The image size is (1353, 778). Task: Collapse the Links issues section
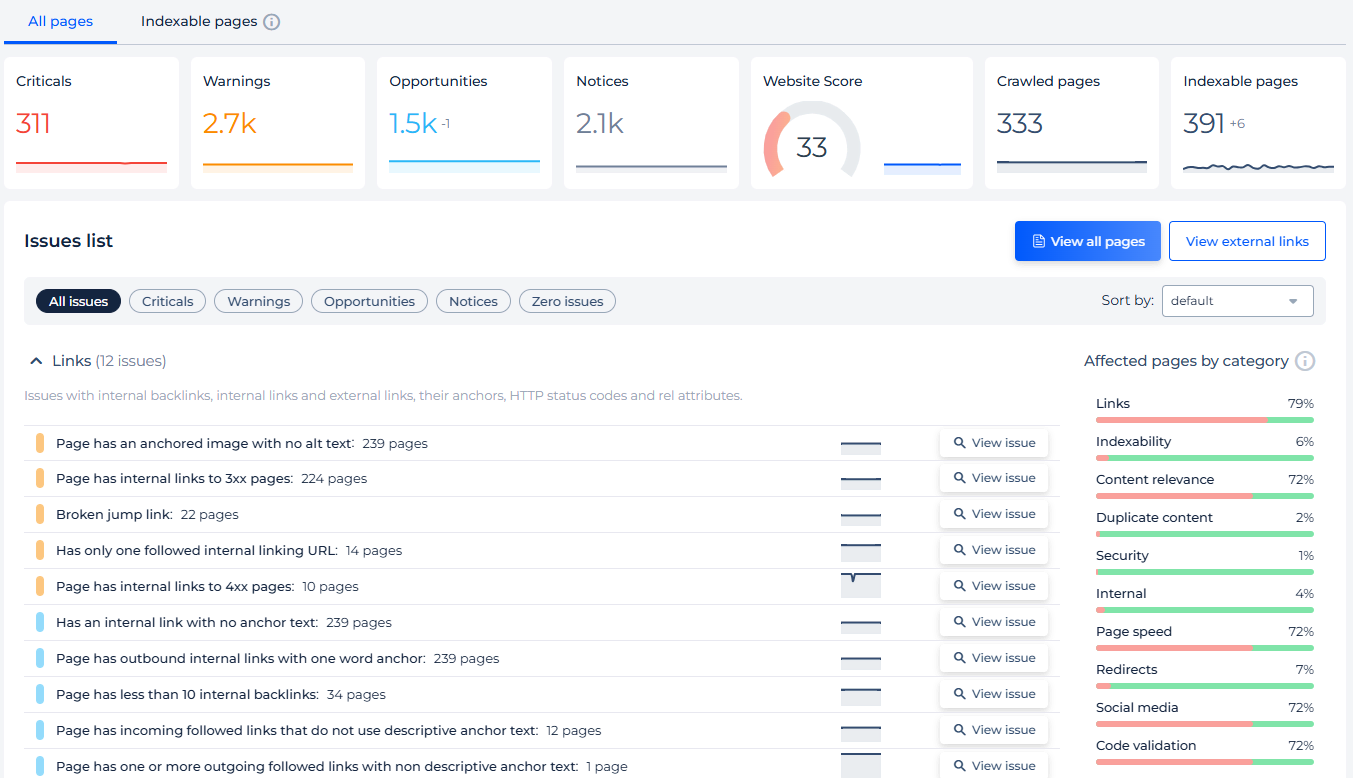click(36, 360)
